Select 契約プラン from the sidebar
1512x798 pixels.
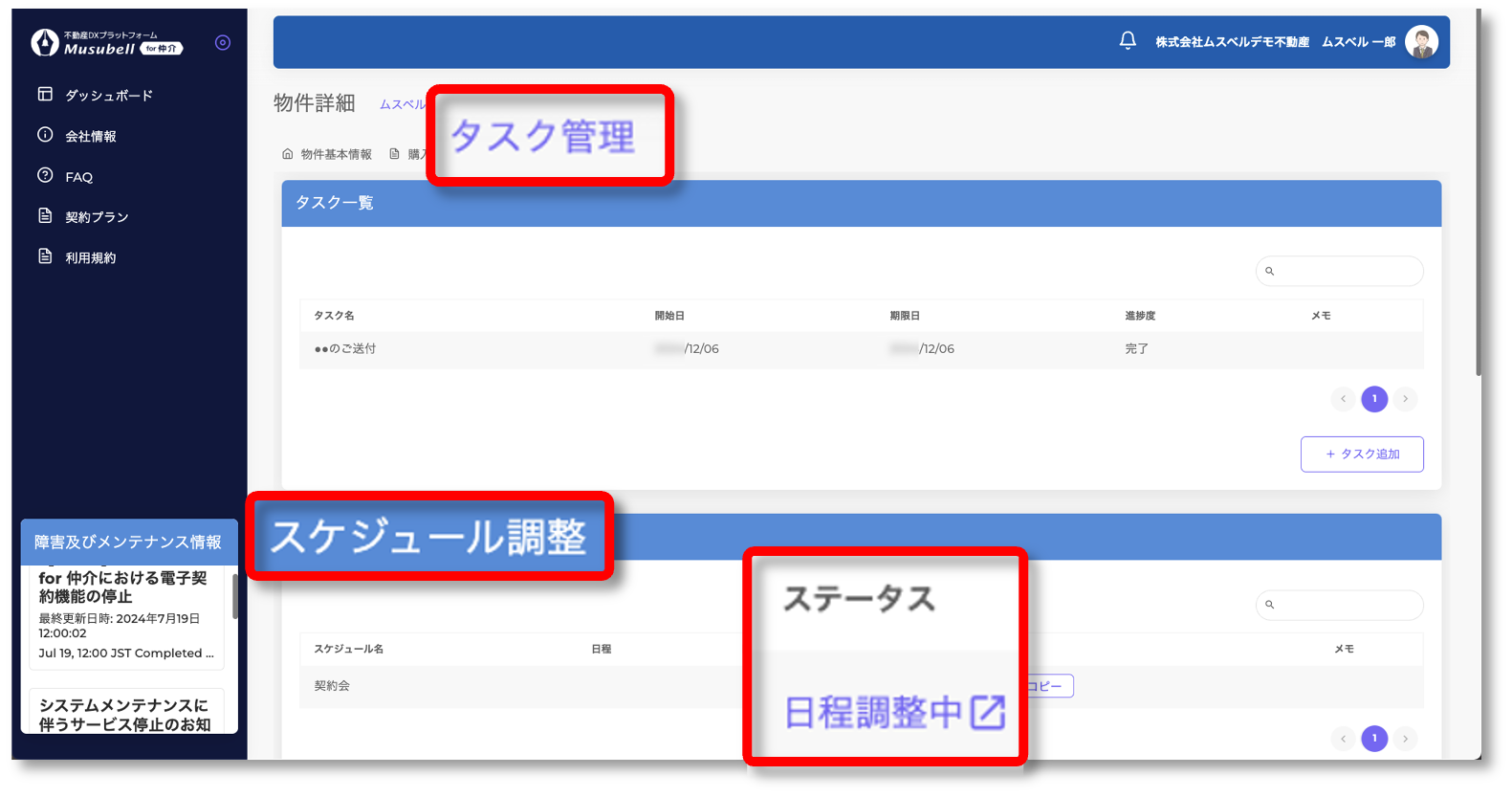coord(96,217)
